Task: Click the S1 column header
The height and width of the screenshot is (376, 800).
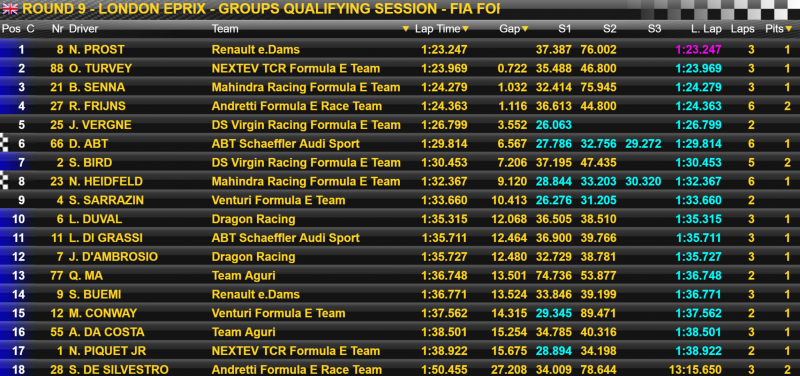Action: point(564,29)
